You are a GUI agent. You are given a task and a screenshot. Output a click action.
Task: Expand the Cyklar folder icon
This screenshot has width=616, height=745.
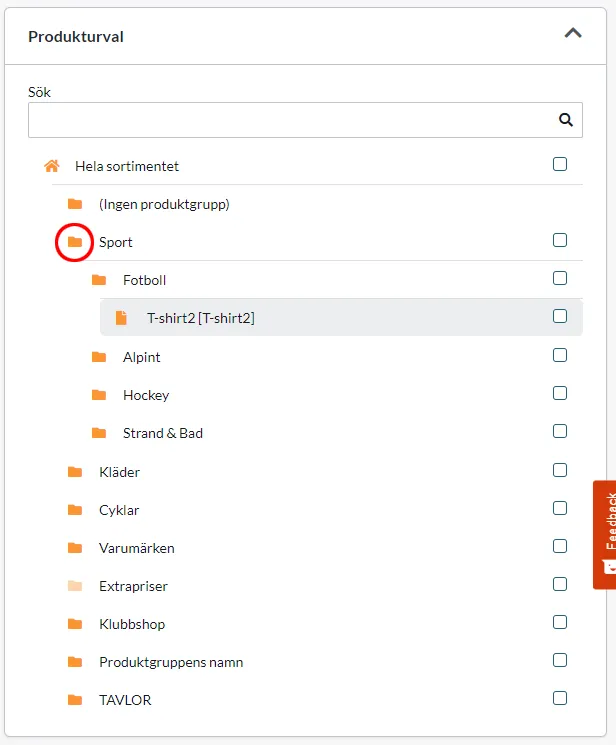point(75,510)
